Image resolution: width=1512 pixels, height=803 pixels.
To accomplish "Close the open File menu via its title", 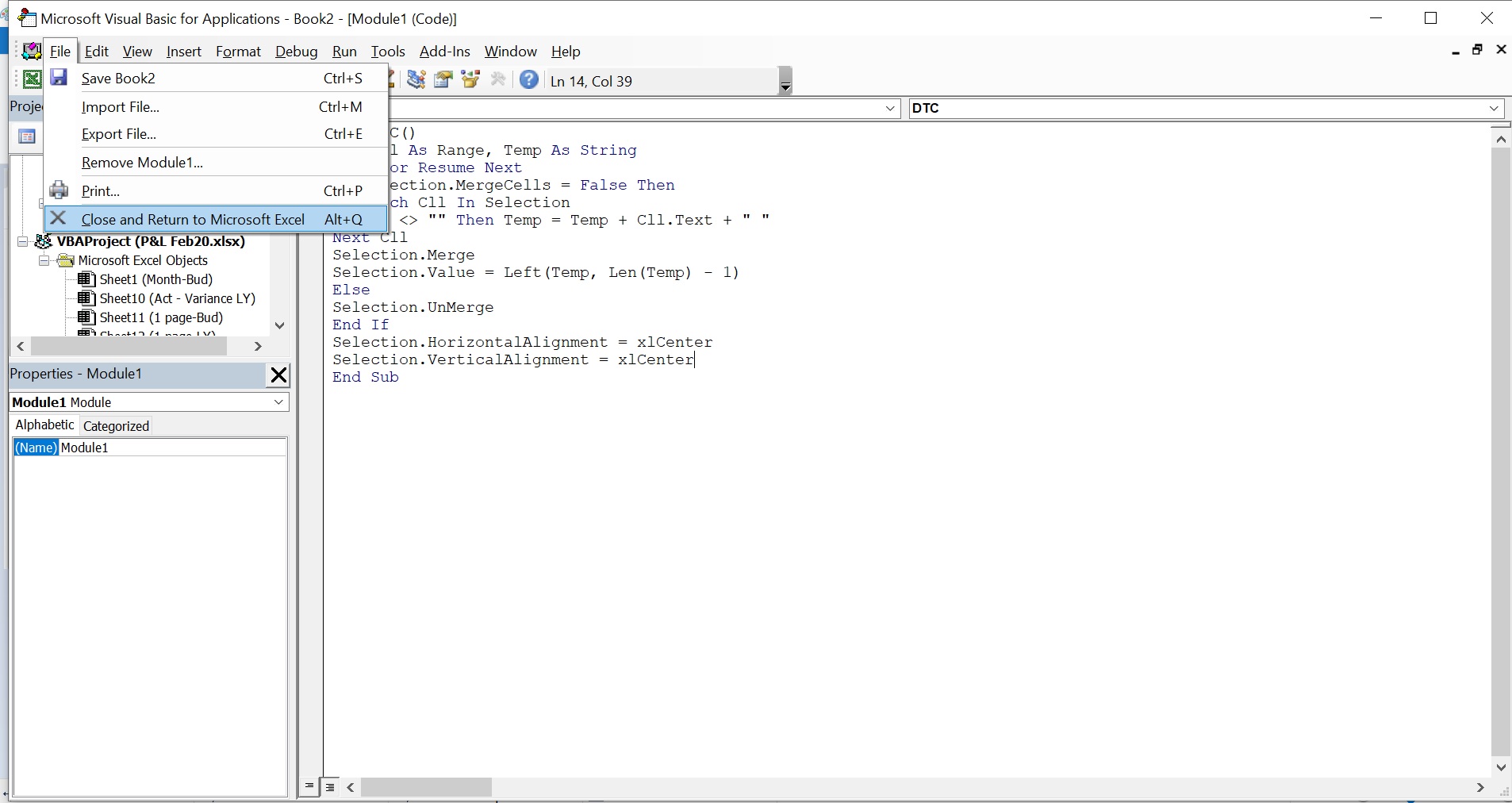I will tap(60, 51).
